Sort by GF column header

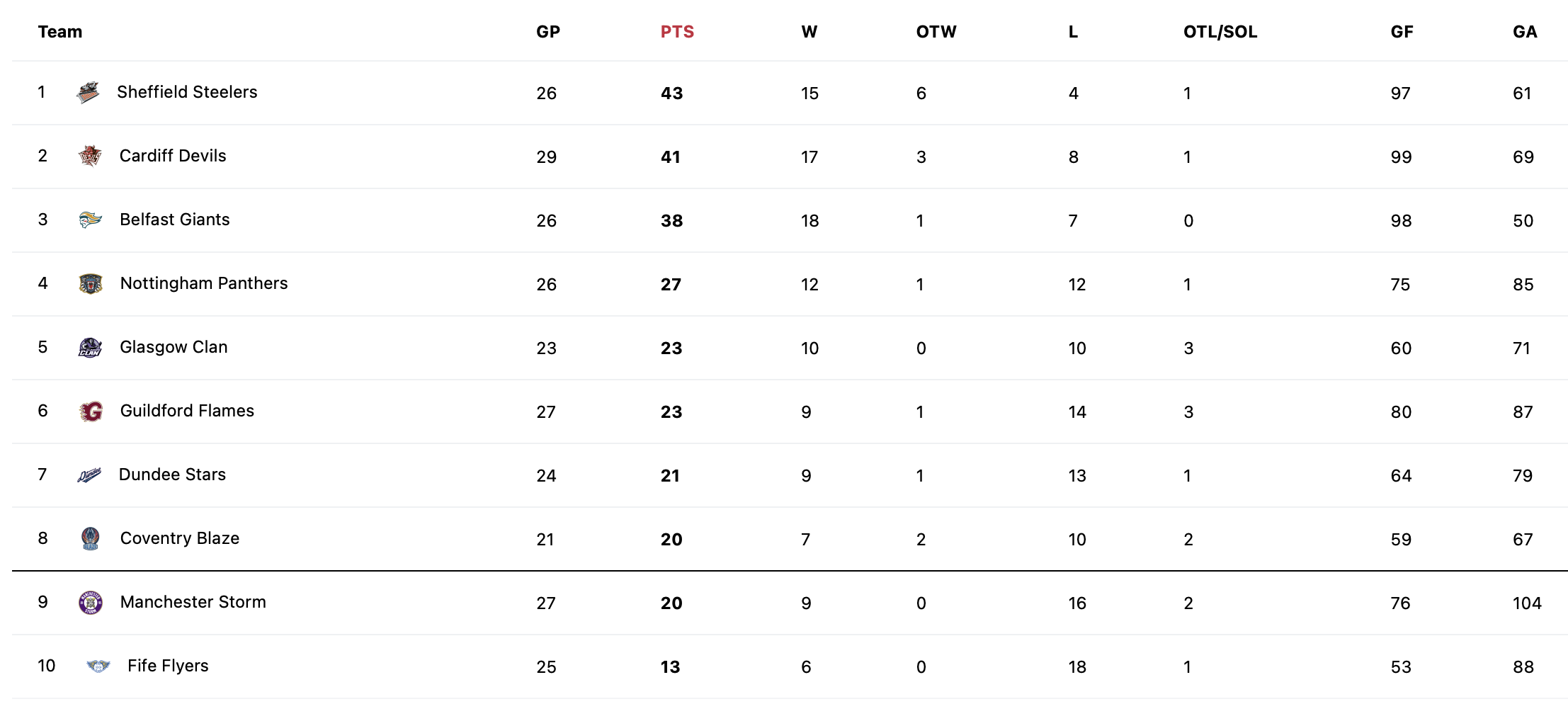1402,32
